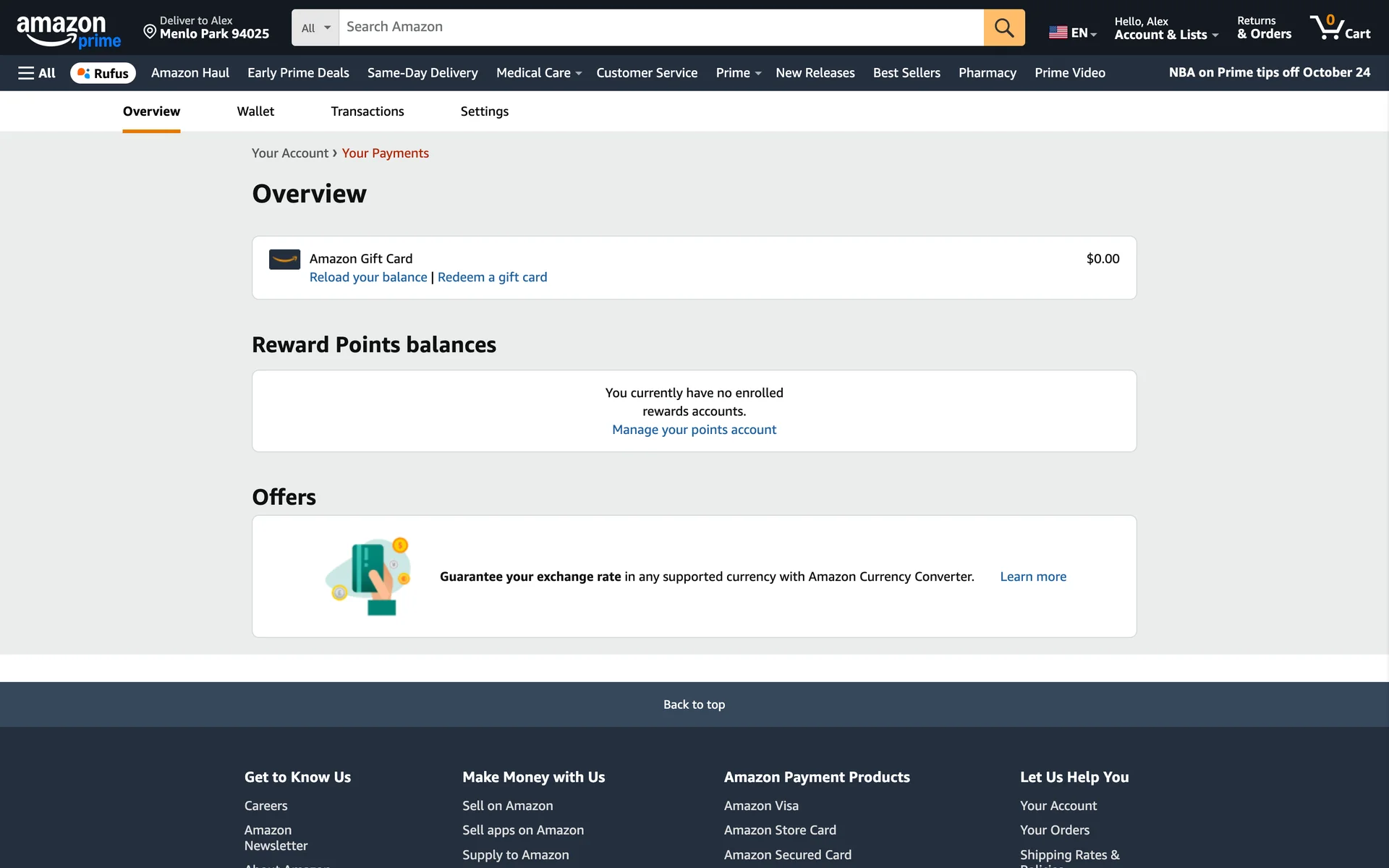The image size is (1389, 868).
Task: Click the Amazon Gift Card image
Action: 284,259
